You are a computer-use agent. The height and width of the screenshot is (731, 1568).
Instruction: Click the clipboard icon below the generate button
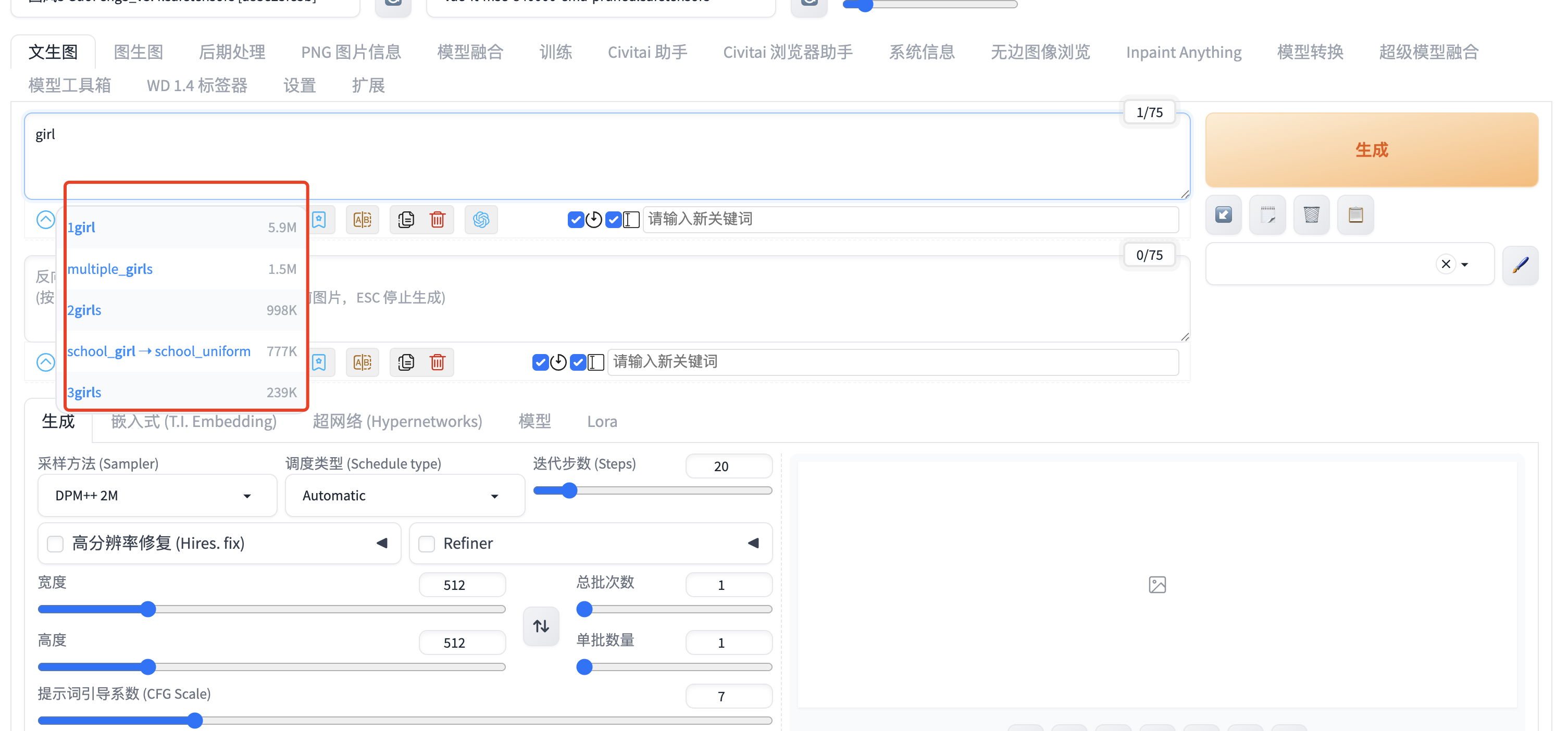coord(1355,215)
